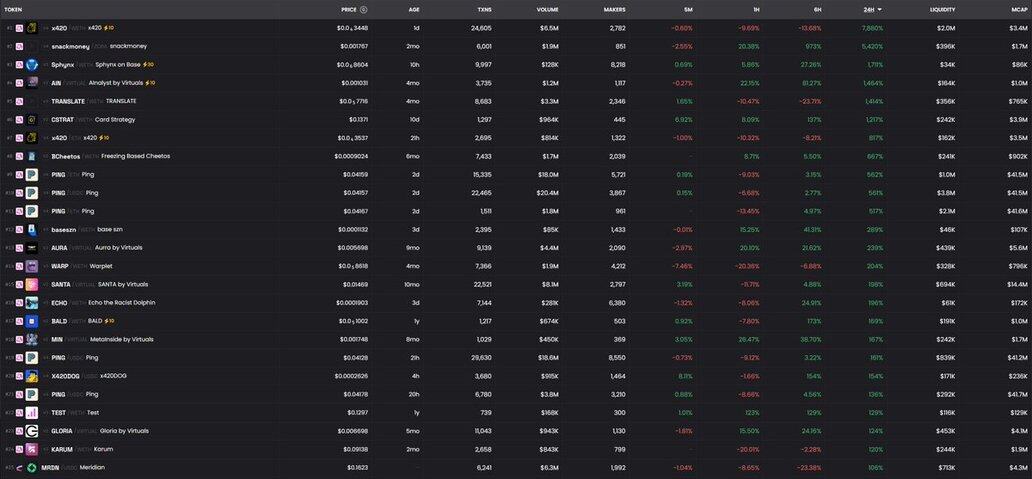The height and width of the screenshot is (479, 1032).
Task: Click the Sphynx token logo
Action: coord(32,64)
